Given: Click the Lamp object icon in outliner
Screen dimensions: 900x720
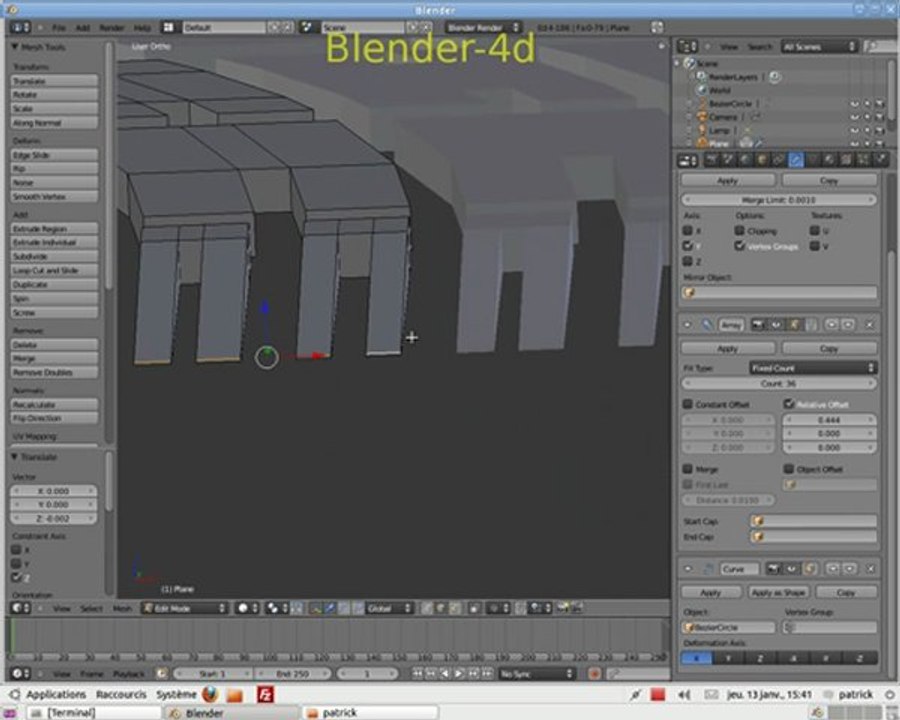Looking at the screenshot, I should click(701, 130).
